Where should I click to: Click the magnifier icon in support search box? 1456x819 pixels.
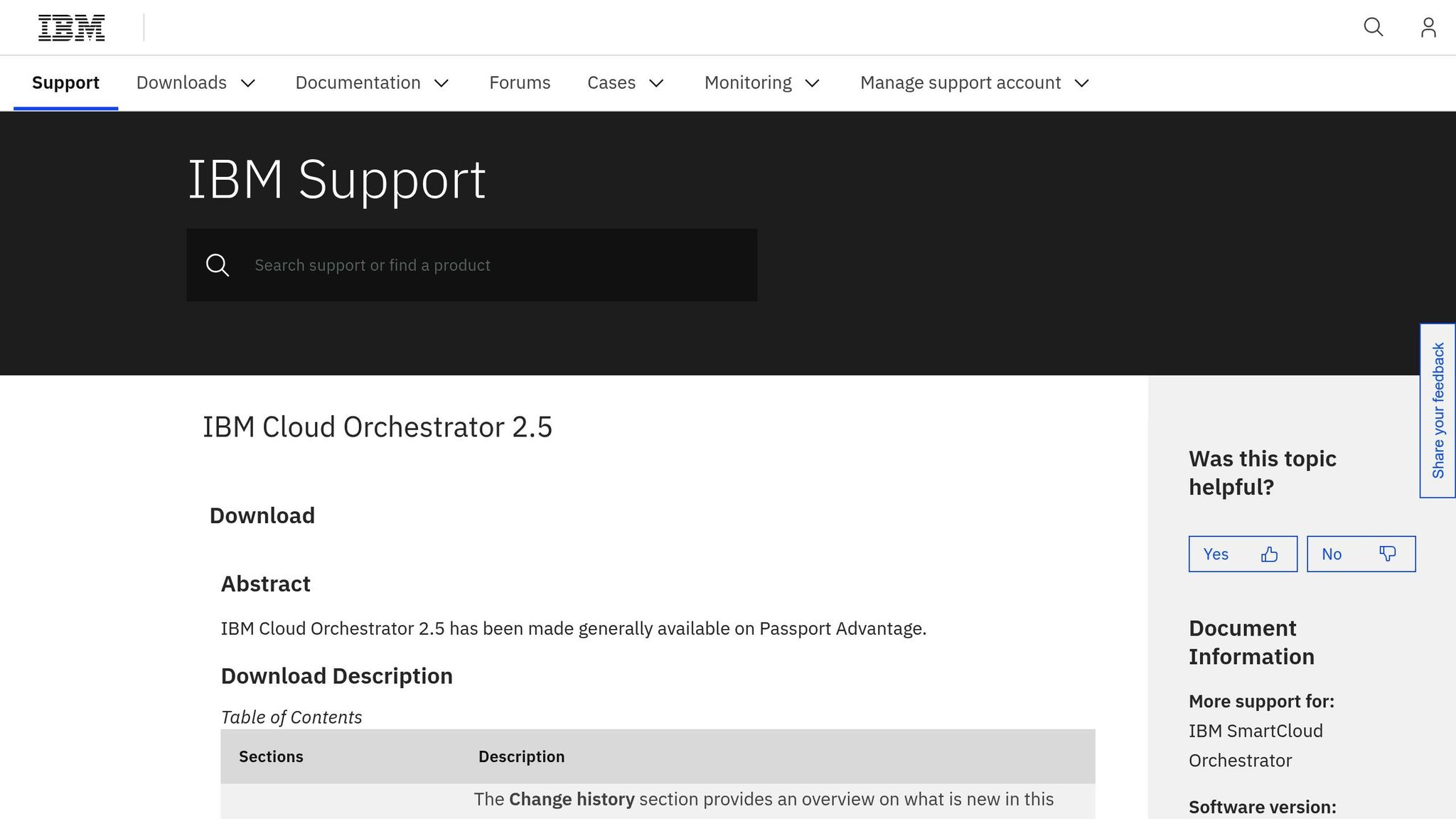(x=218, y=265)
